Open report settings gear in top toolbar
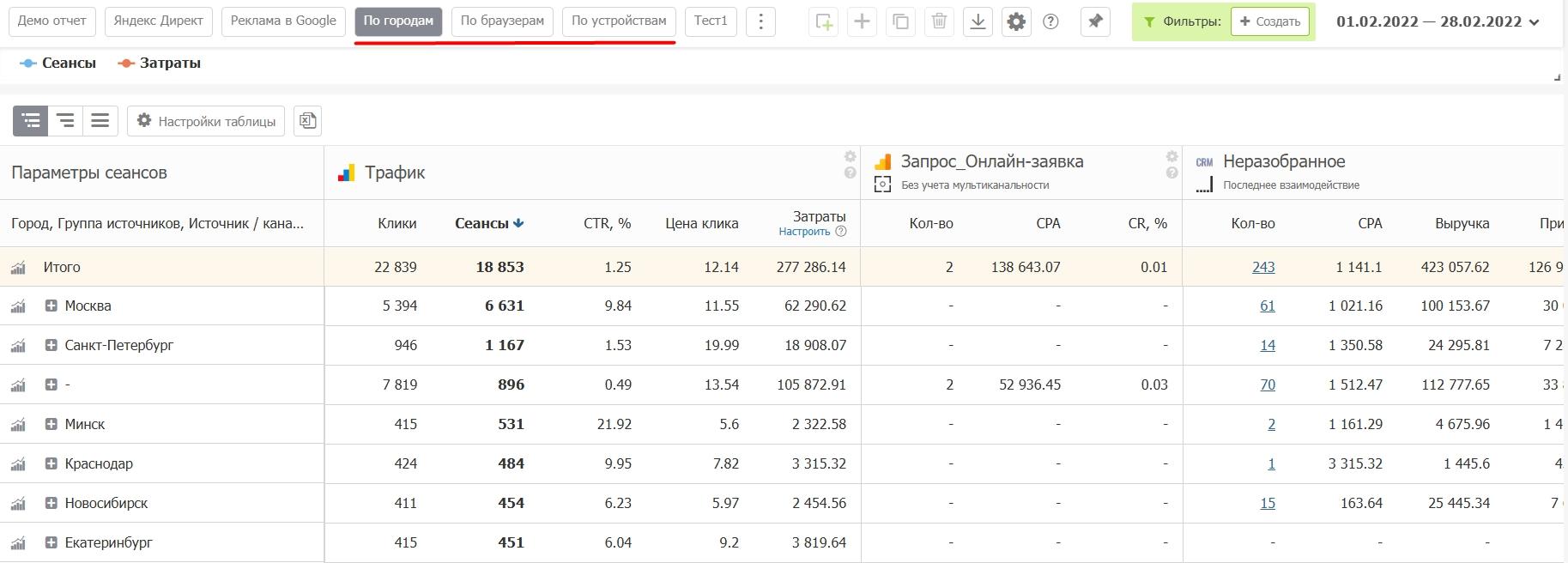This screenshot has height=563, width=1568. pyautogui.click(x=1016, y=21)
